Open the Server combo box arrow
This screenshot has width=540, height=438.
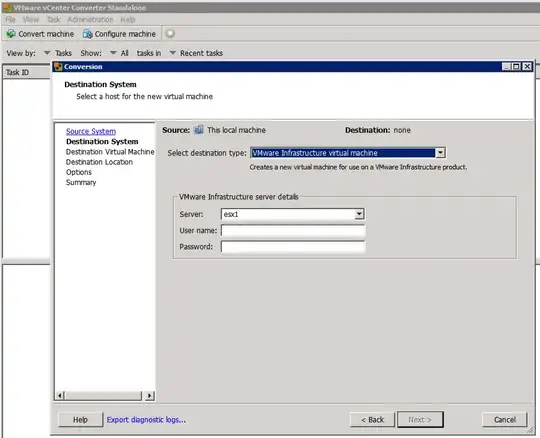click(x=359, y=214)
